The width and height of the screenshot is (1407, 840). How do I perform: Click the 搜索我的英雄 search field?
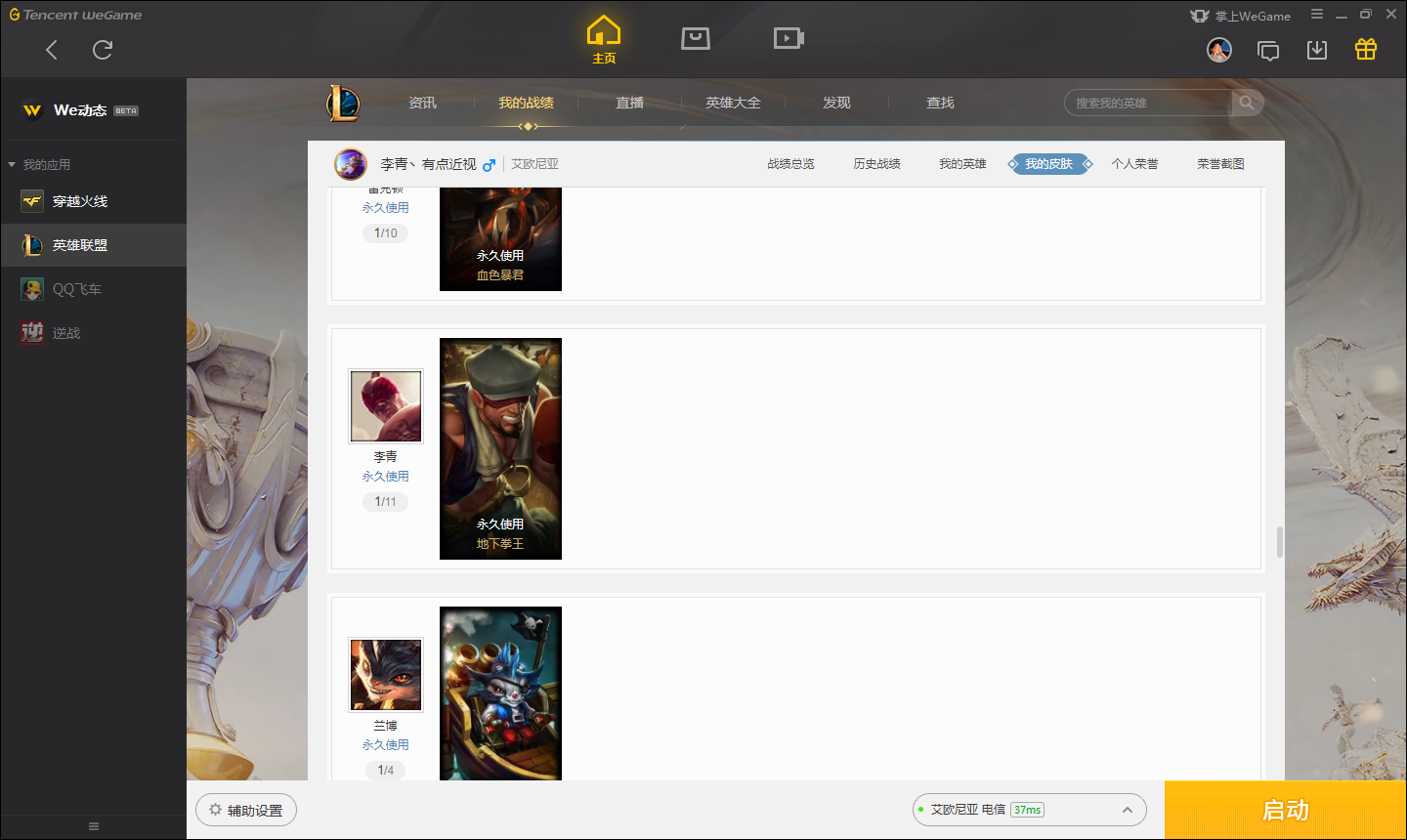pos(1148,103)
